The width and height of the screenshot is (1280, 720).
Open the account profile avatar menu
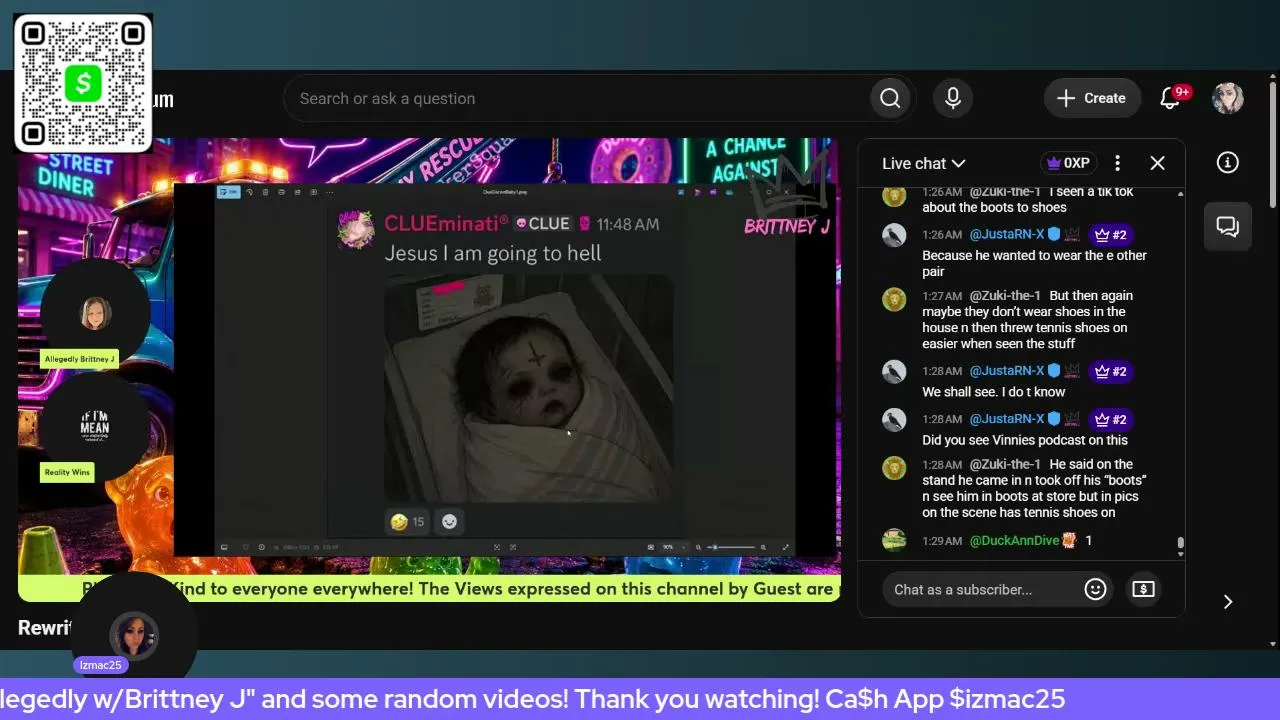(1228, 98)
